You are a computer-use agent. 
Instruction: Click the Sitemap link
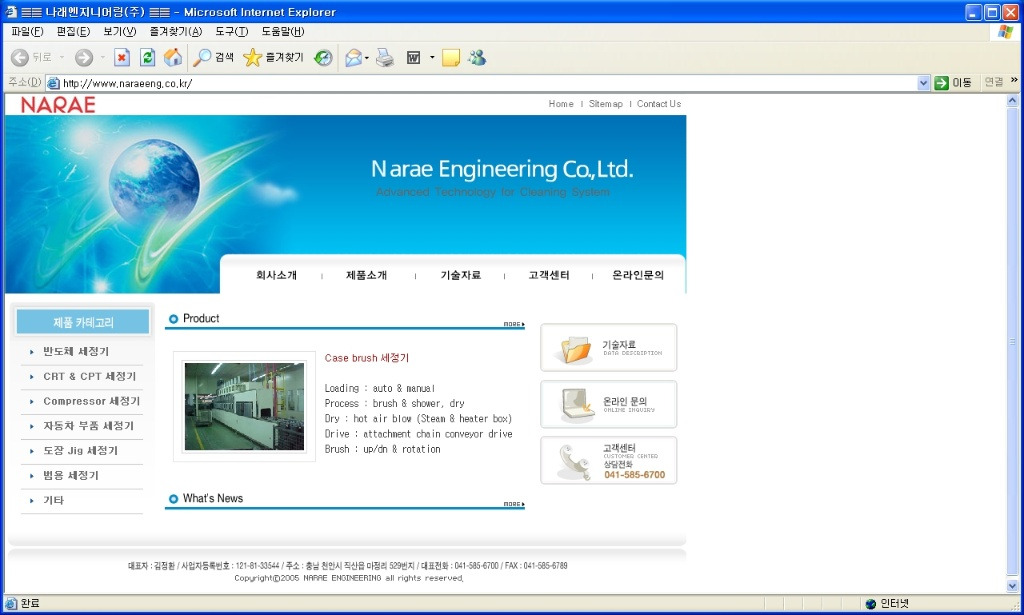coord(605,104)
